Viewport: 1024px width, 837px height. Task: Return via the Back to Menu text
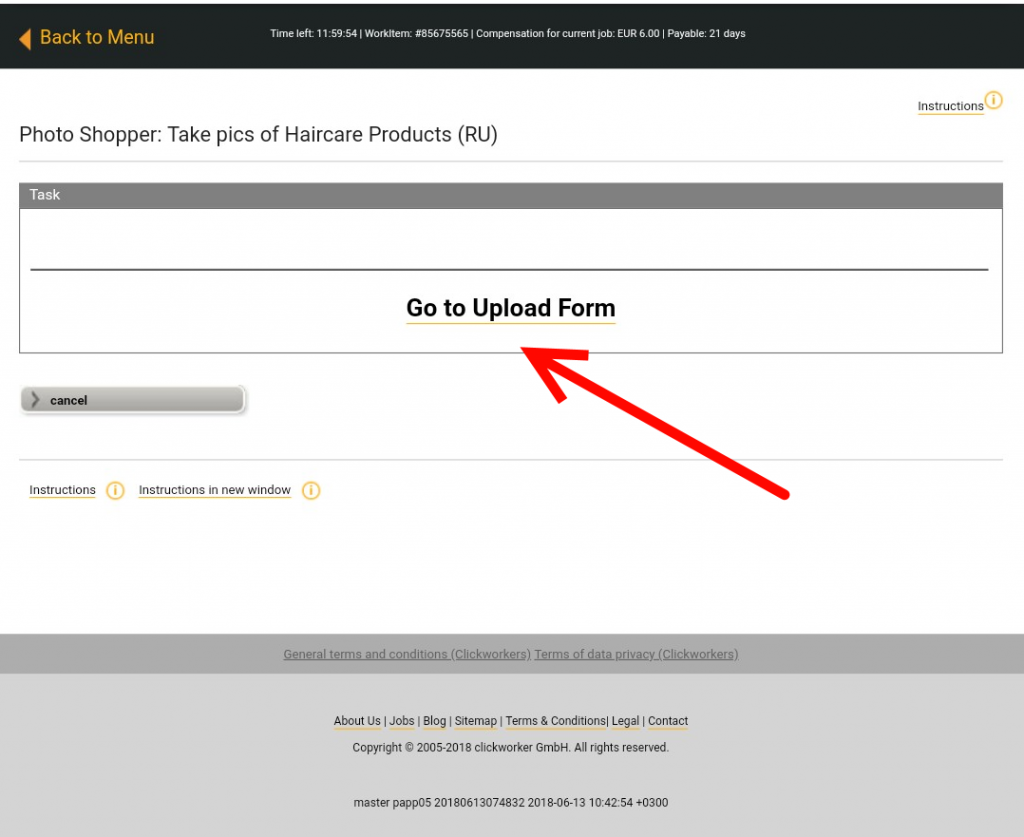tap(97, 38)
